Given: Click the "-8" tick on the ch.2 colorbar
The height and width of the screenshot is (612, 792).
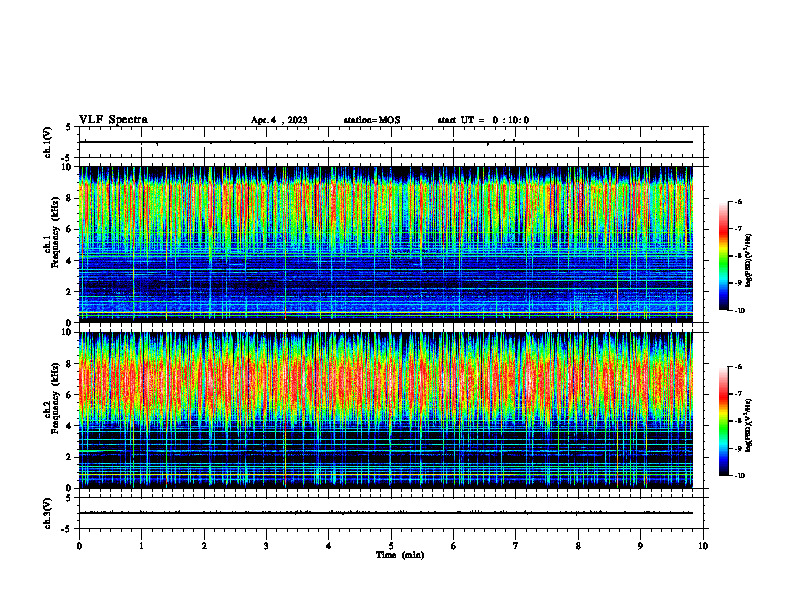Looking at the screenshot, I should (x=738, y=421).
